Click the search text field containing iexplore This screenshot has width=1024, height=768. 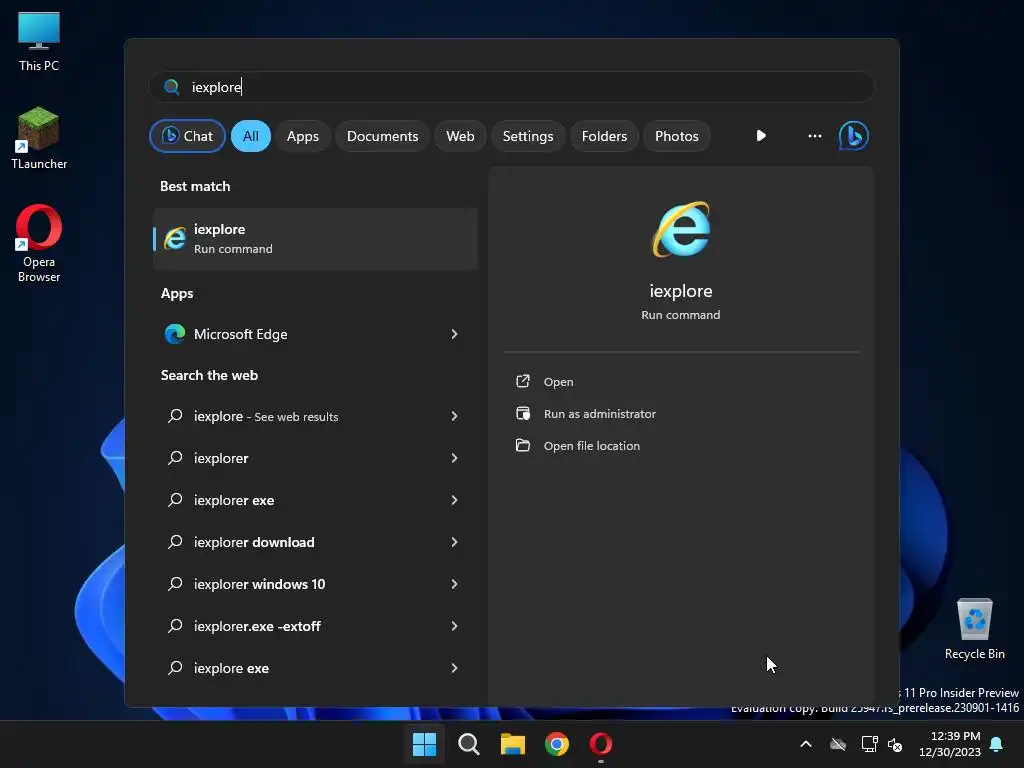[x=512, y=87]
